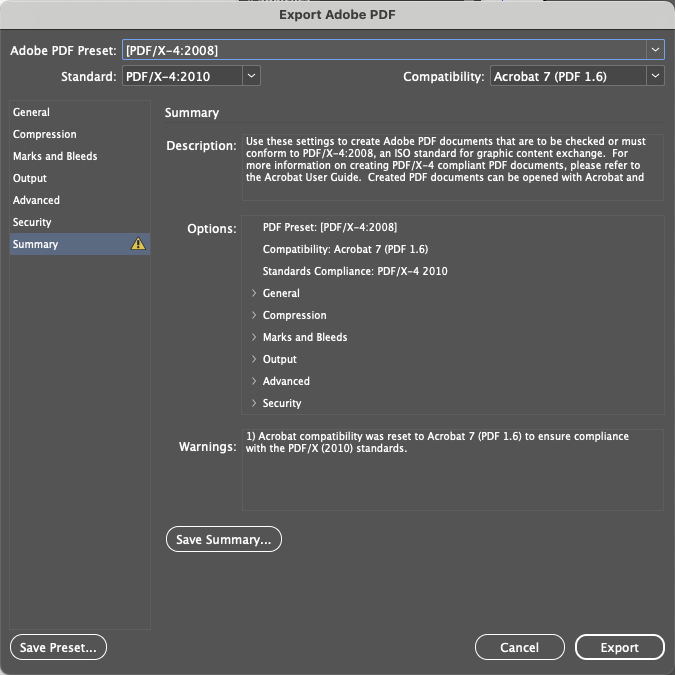Switch to the General panel in the sidebar

[x=80, y=112]
